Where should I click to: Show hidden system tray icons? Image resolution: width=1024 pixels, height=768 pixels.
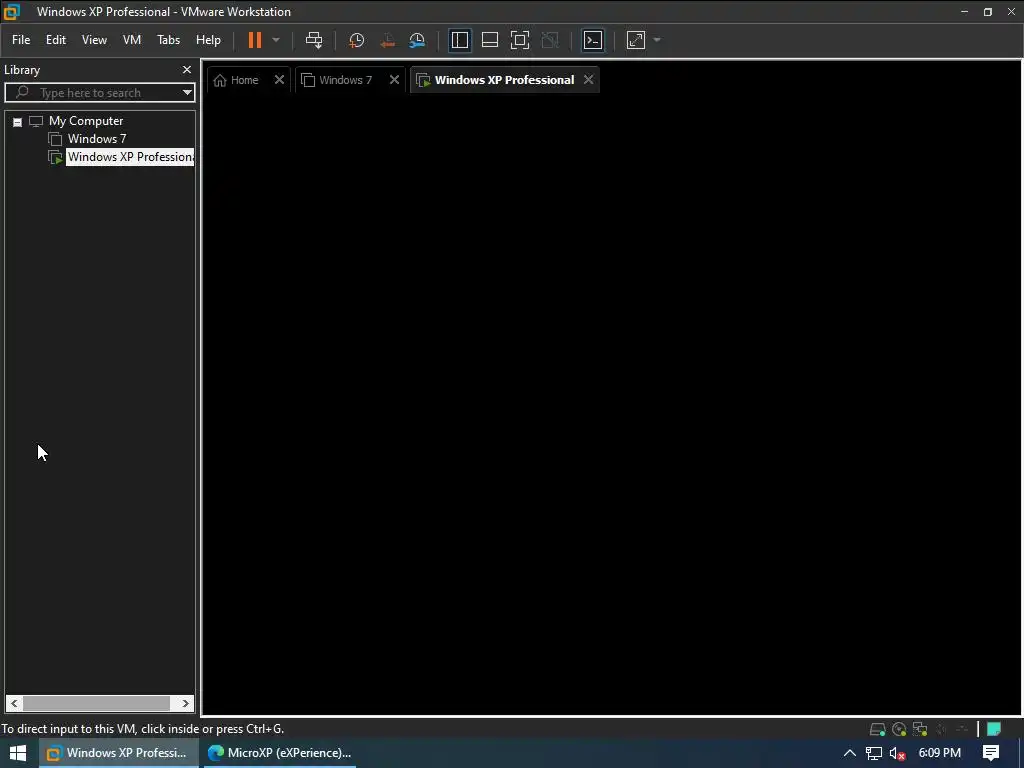850,753
